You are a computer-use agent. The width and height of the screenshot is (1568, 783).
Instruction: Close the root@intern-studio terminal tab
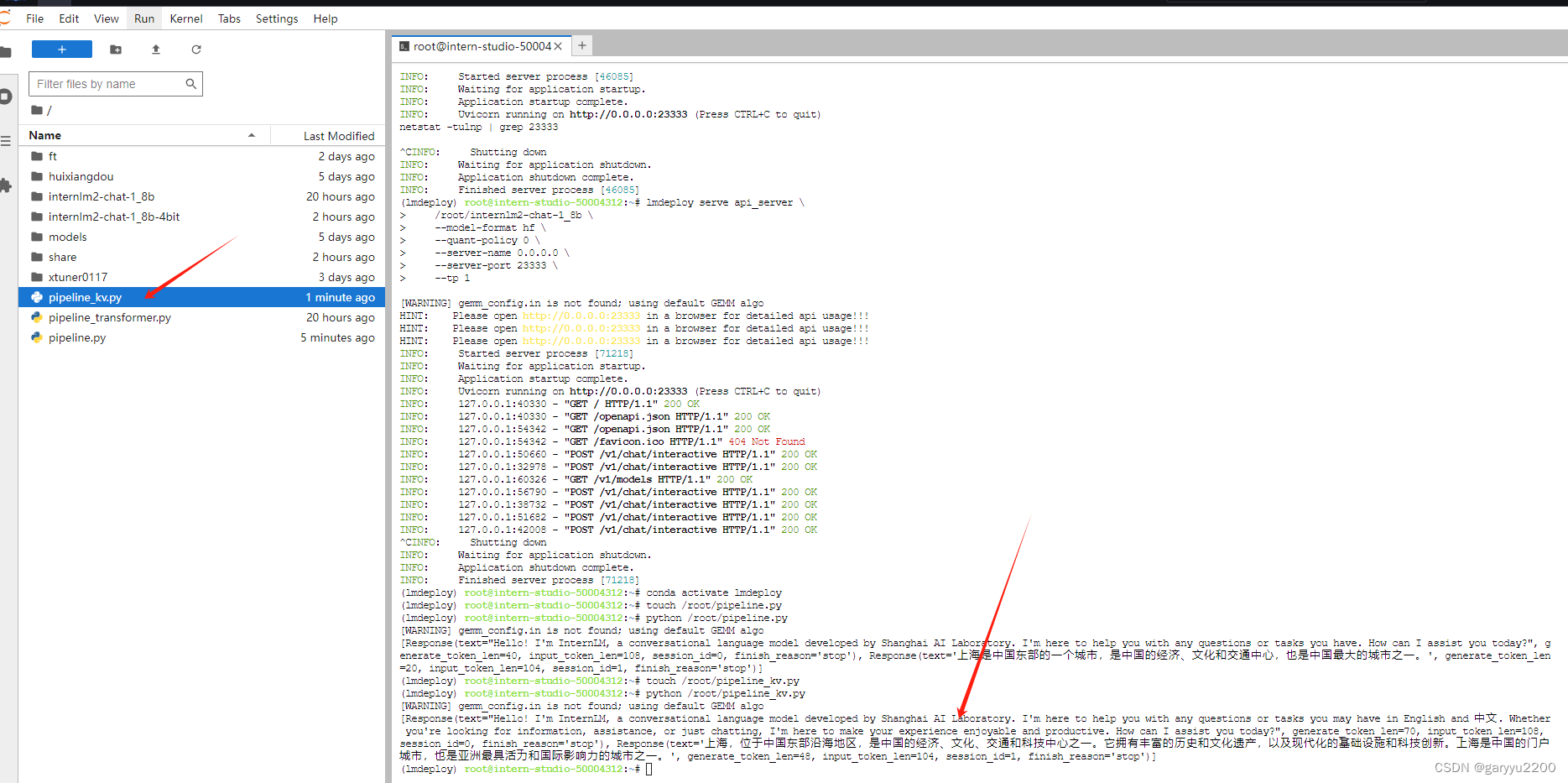[558, 46]
